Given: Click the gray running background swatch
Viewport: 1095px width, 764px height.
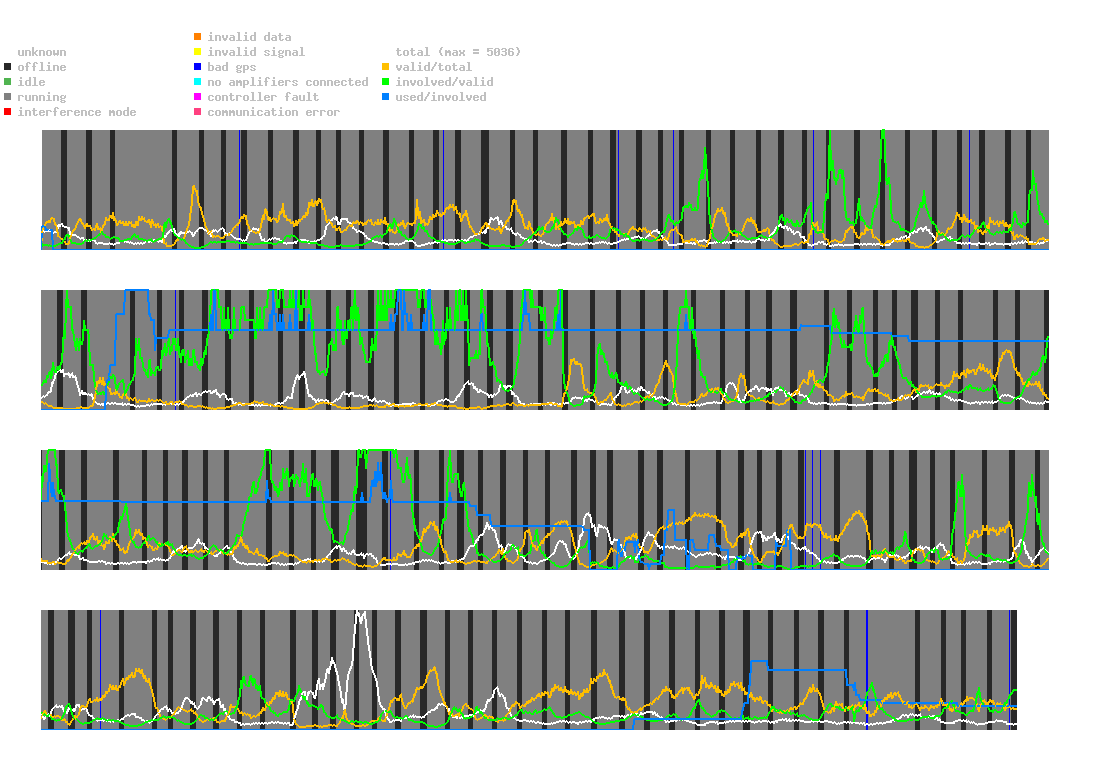Looking at the screenshot, I should click(x=8, y=97).
